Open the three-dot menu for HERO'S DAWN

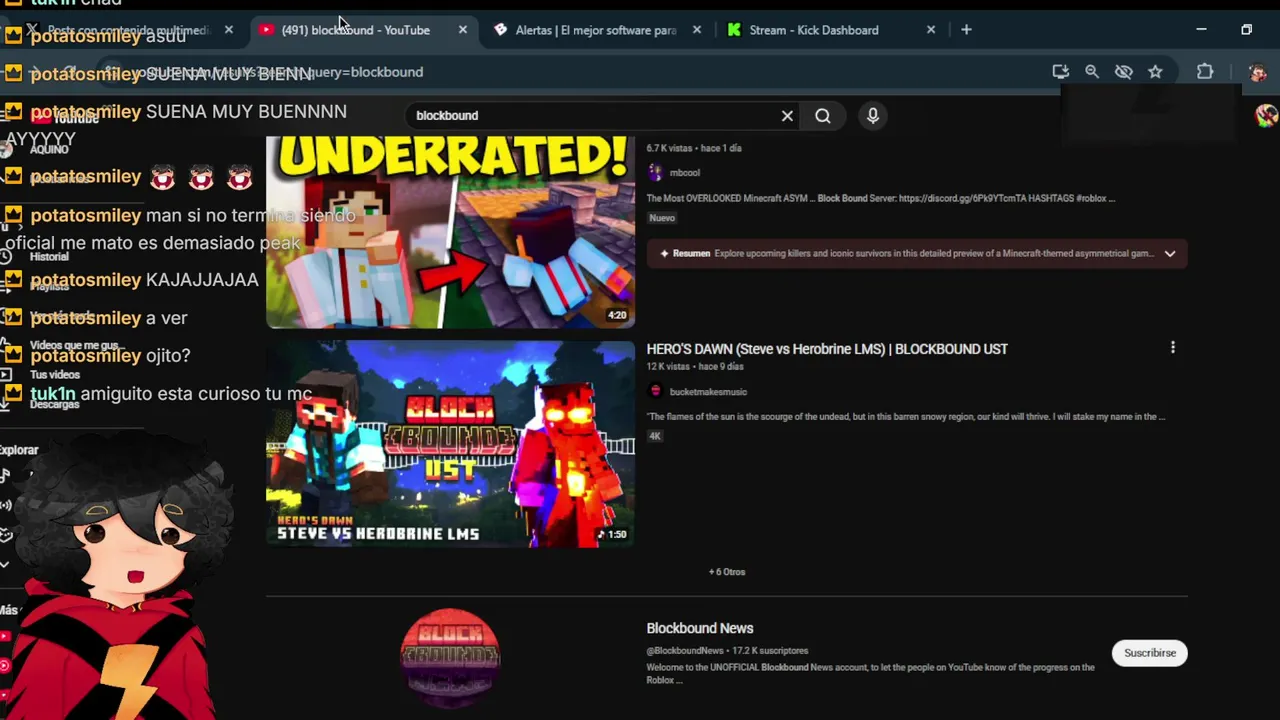point(1173,348)
